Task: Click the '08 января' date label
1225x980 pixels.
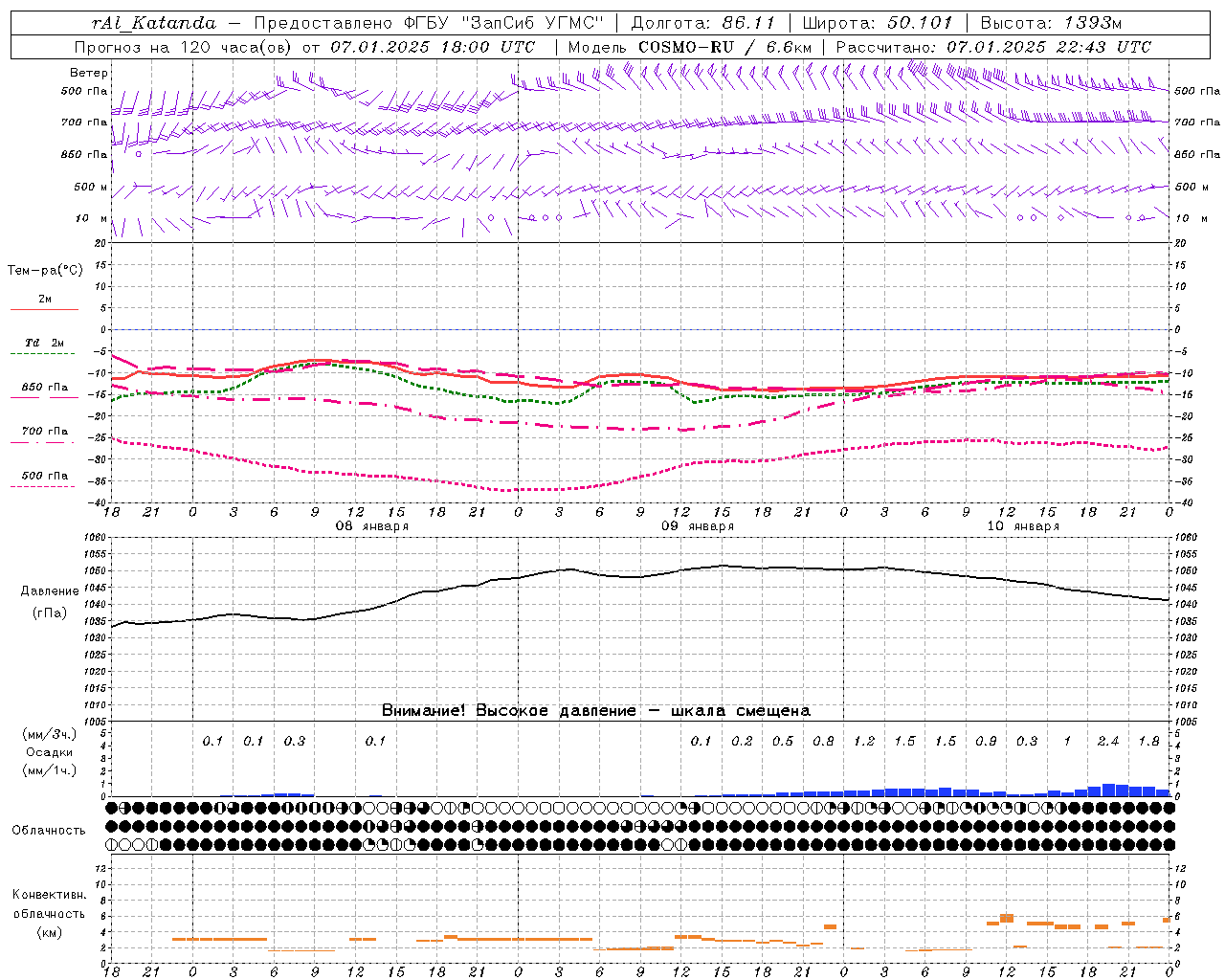Action: click(x=371, y=526)
